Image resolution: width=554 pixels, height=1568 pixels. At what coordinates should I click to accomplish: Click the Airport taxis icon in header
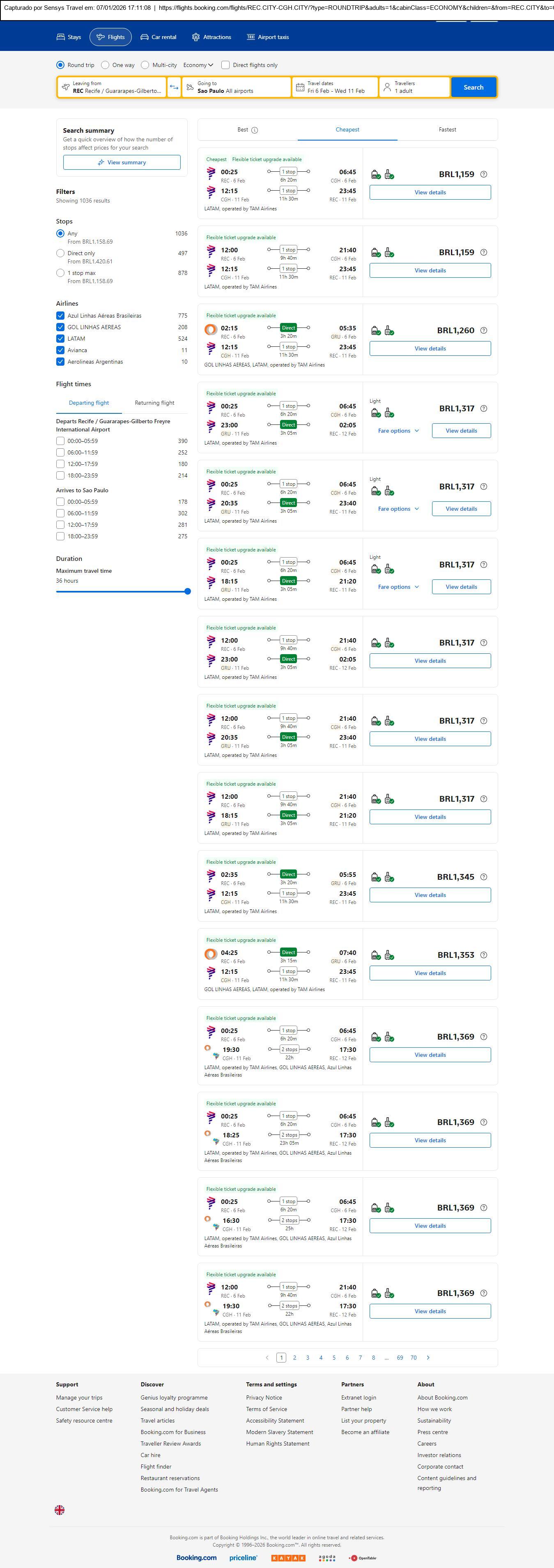251,37
